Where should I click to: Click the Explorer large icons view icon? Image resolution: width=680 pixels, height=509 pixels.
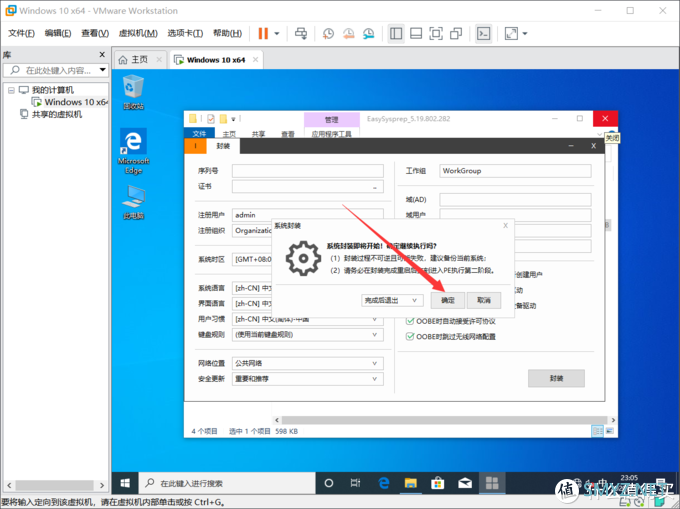[x=609, y=431]
